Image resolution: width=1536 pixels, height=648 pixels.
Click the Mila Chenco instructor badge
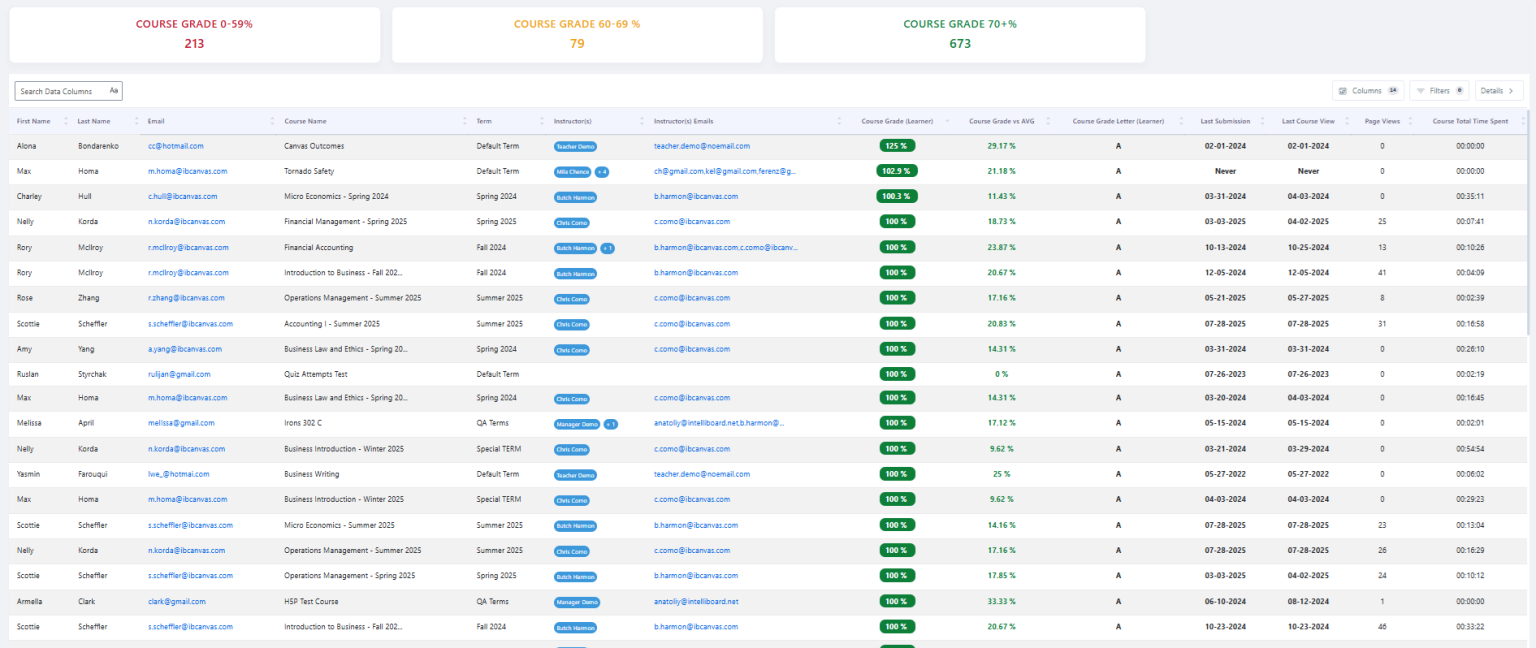(573, 172)
